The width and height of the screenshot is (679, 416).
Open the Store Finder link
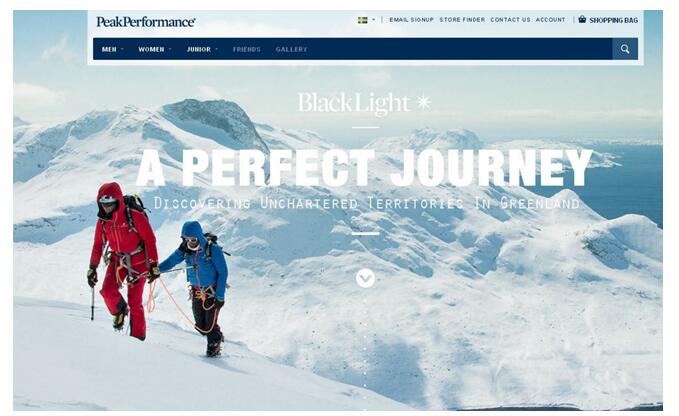pos(462,20)
